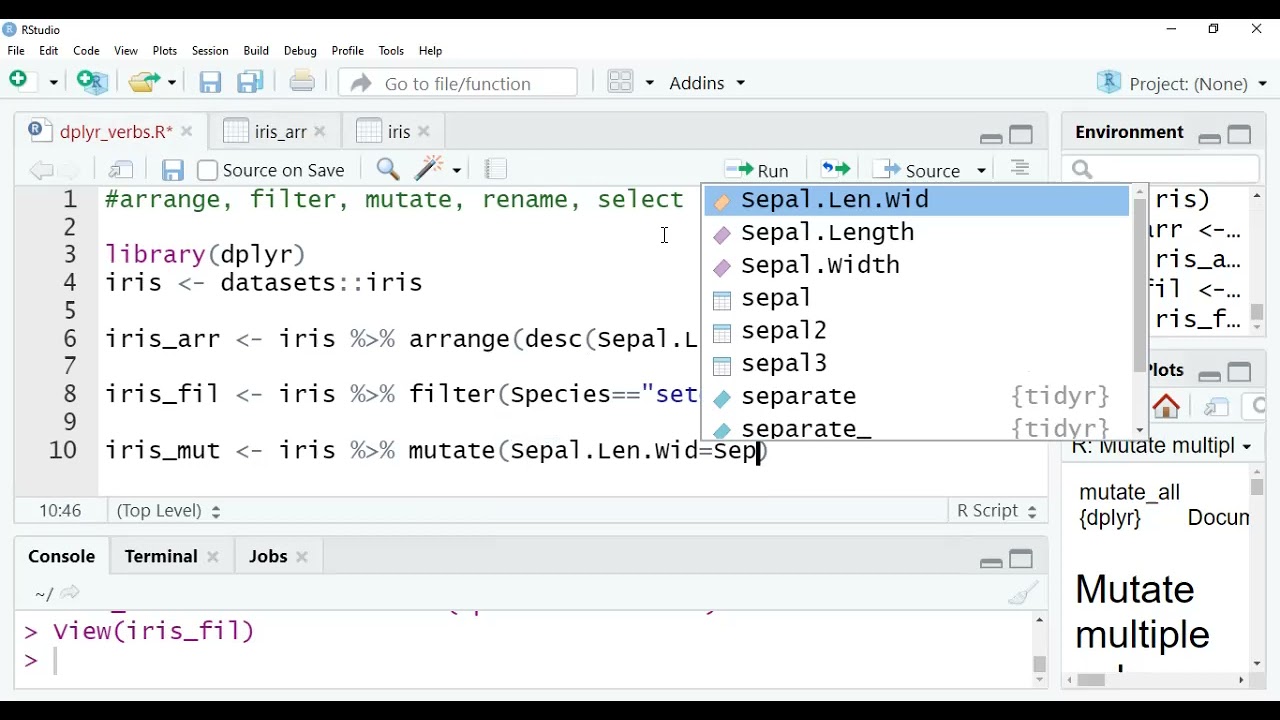Click the Go to file/function field
This screenshot has height=720, width=1280.
pos(458,83)
